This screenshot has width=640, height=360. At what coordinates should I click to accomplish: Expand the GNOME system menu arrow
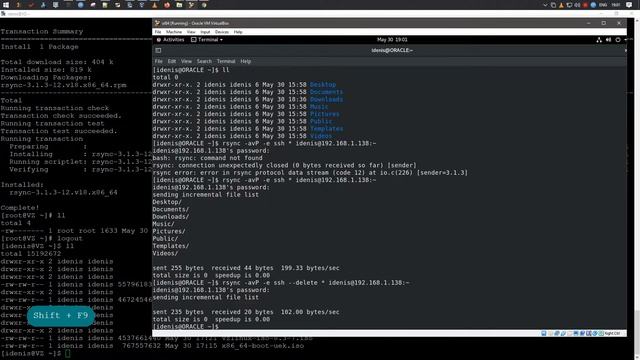pyautogui.click(x=625, y=40)
